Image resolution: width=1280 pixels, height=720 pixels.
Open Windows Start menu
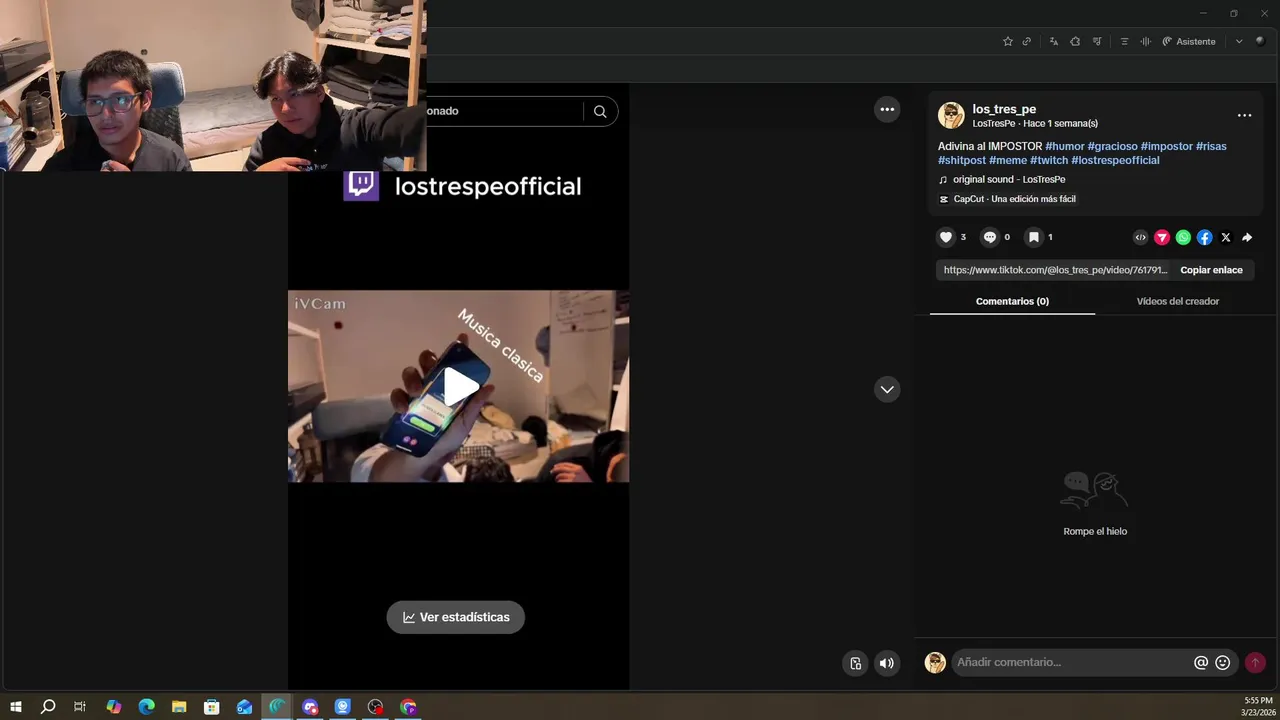click(16, 707)
